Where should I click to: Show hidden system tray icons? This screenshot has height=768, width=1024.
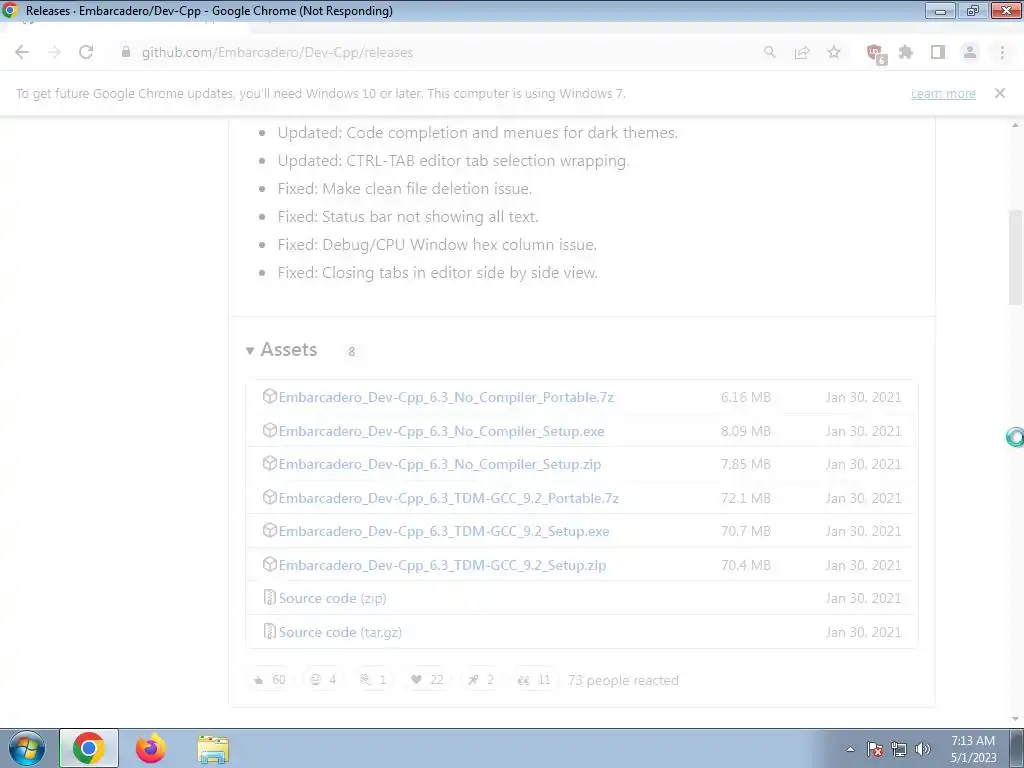(x=850, y=749)
